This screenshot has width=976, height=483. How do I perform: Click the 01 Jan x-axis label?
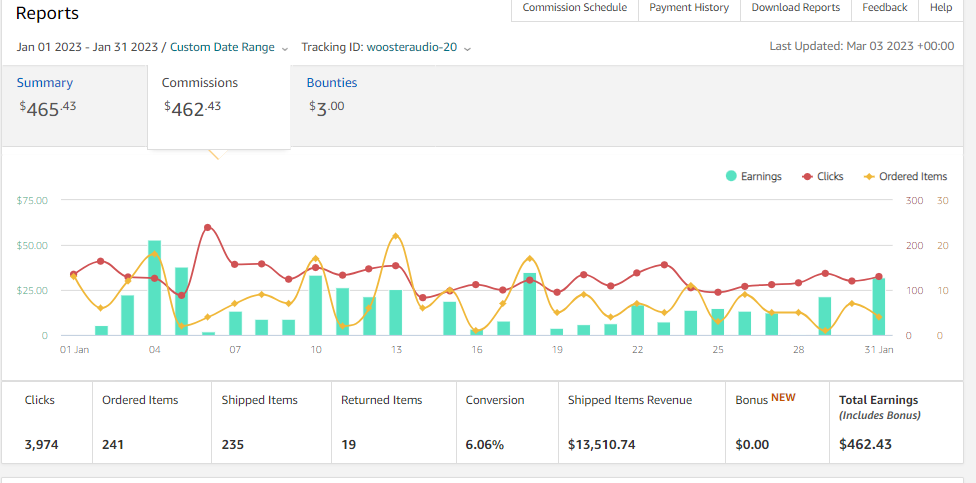point(73,350)
